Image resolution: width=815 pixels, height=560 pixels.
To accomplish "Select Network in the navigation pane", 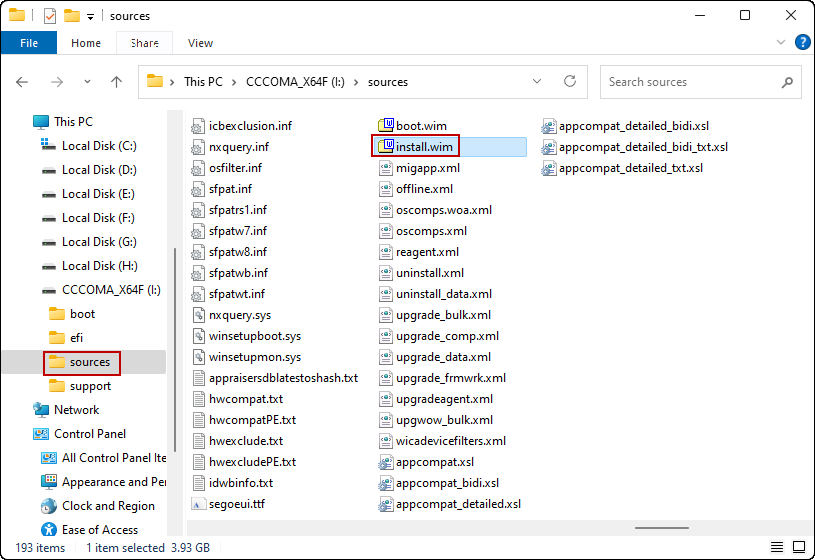I will (76, 410).
